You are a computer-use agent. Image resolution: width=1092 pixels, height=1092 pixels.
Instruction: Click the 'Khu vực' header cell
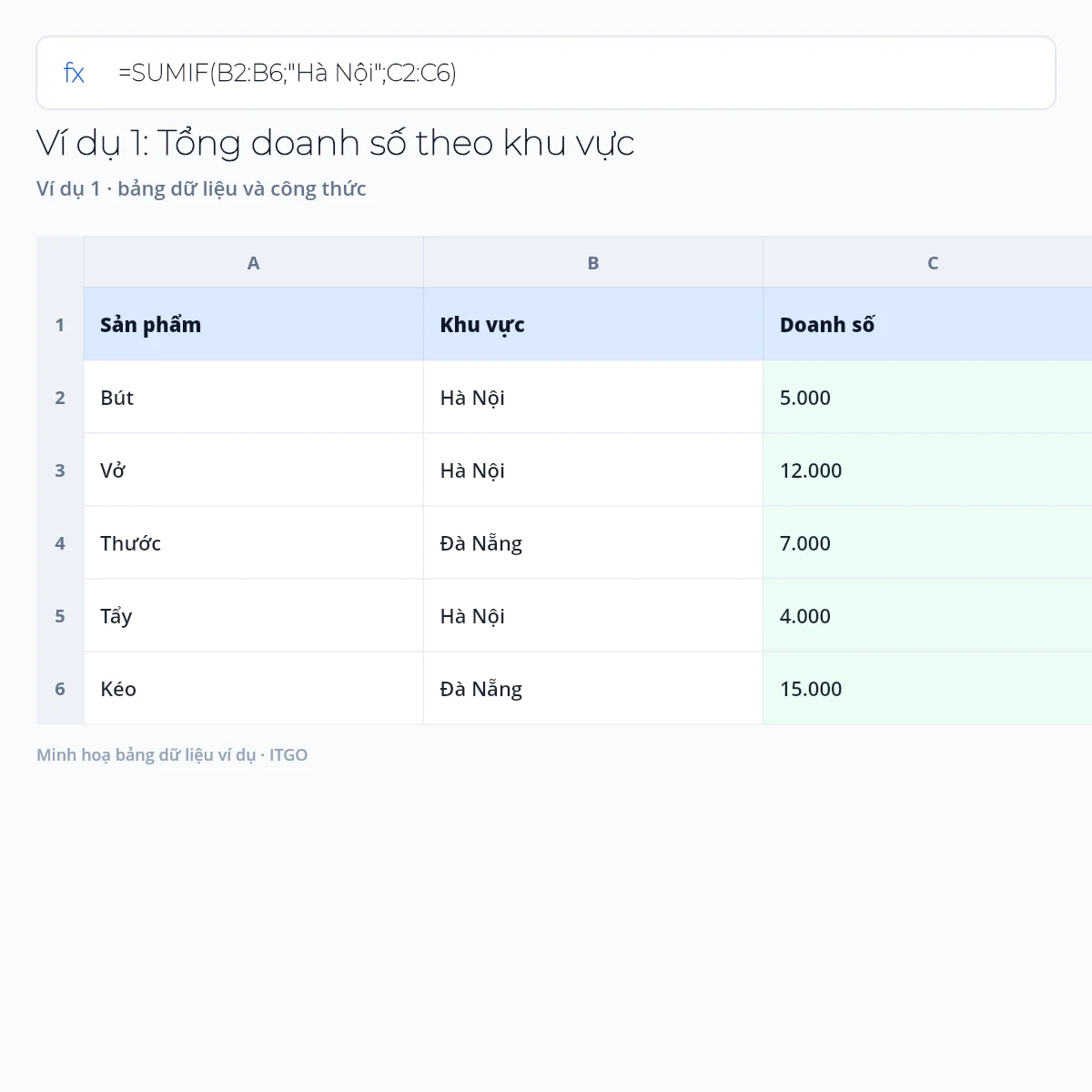pos(593,325)
